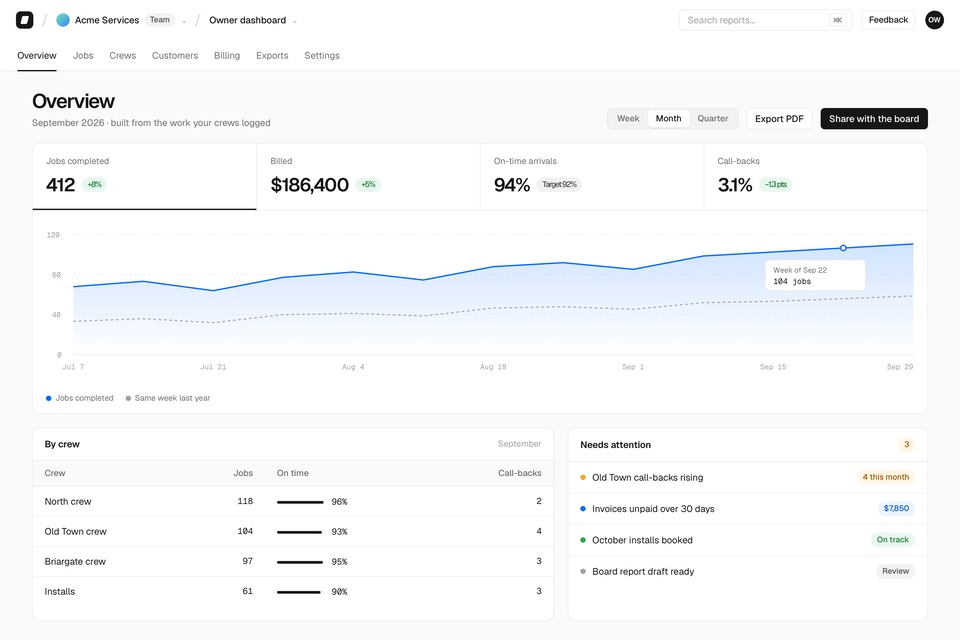This screenshot has width=960, height=640.
Task: Toggle Same week last year legend series
Action: click(168, 398)
